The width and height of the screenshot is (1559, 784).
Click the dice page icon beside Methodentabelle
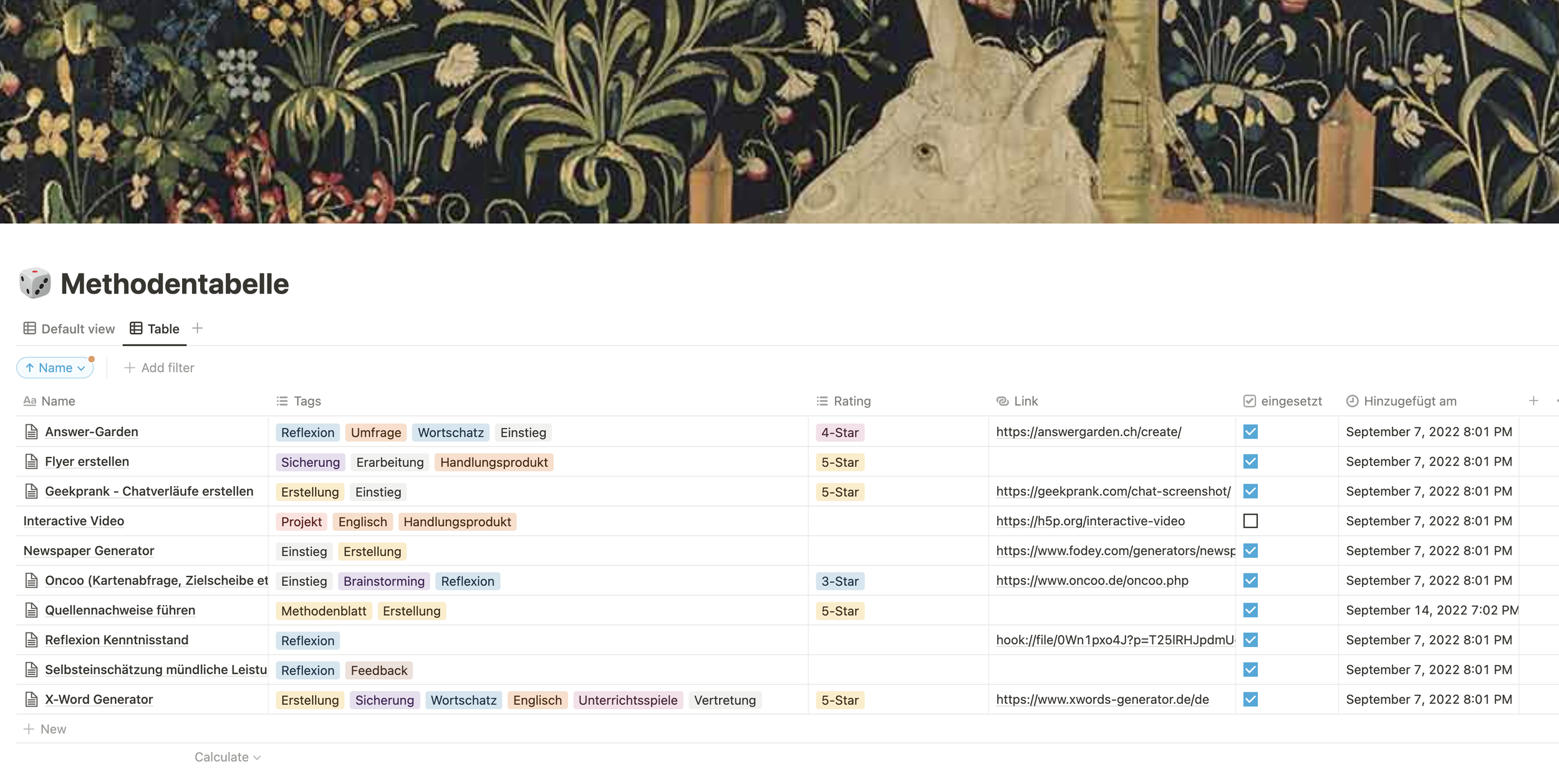[35, 284]
